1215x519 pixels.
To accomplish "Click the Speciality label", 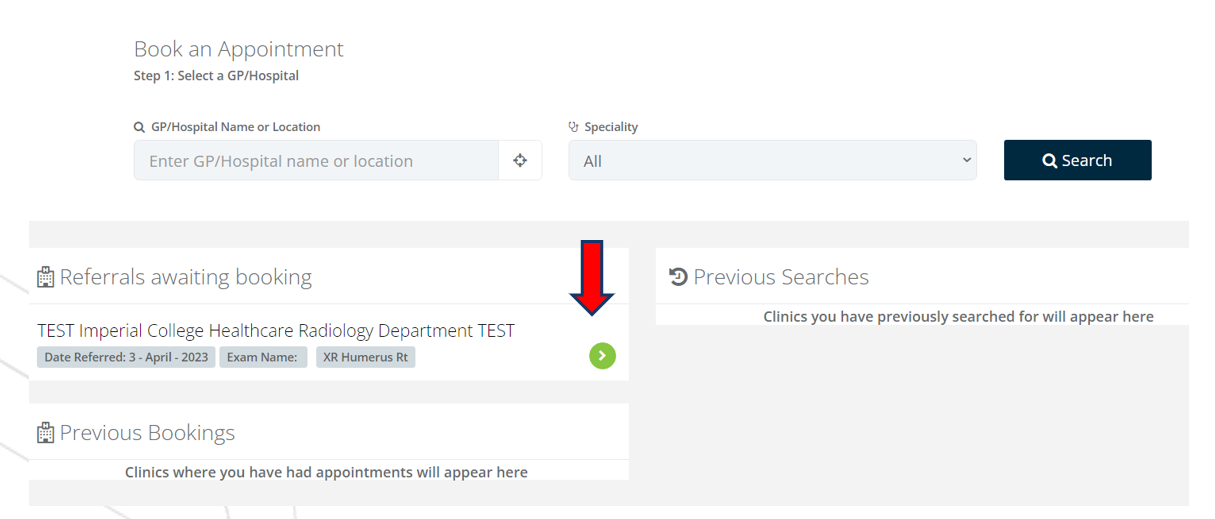I will [x=611, y=127].
